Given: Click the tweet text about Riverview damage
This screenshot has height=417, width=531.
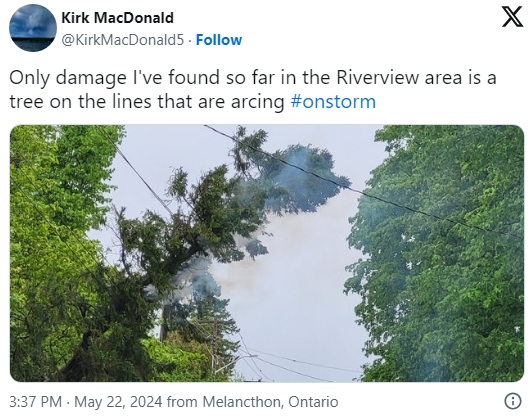Looking at the screenshot, I should coord(253,89).
